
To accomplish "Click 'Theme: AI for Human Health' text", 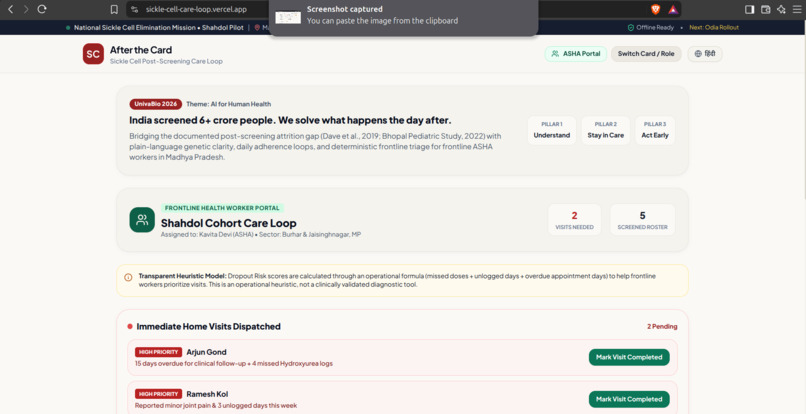I will (228, 104).
